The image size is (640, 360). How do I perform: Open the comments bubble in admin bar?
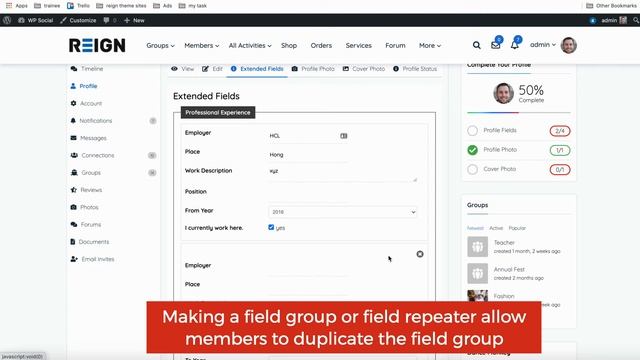pos(110,20)
